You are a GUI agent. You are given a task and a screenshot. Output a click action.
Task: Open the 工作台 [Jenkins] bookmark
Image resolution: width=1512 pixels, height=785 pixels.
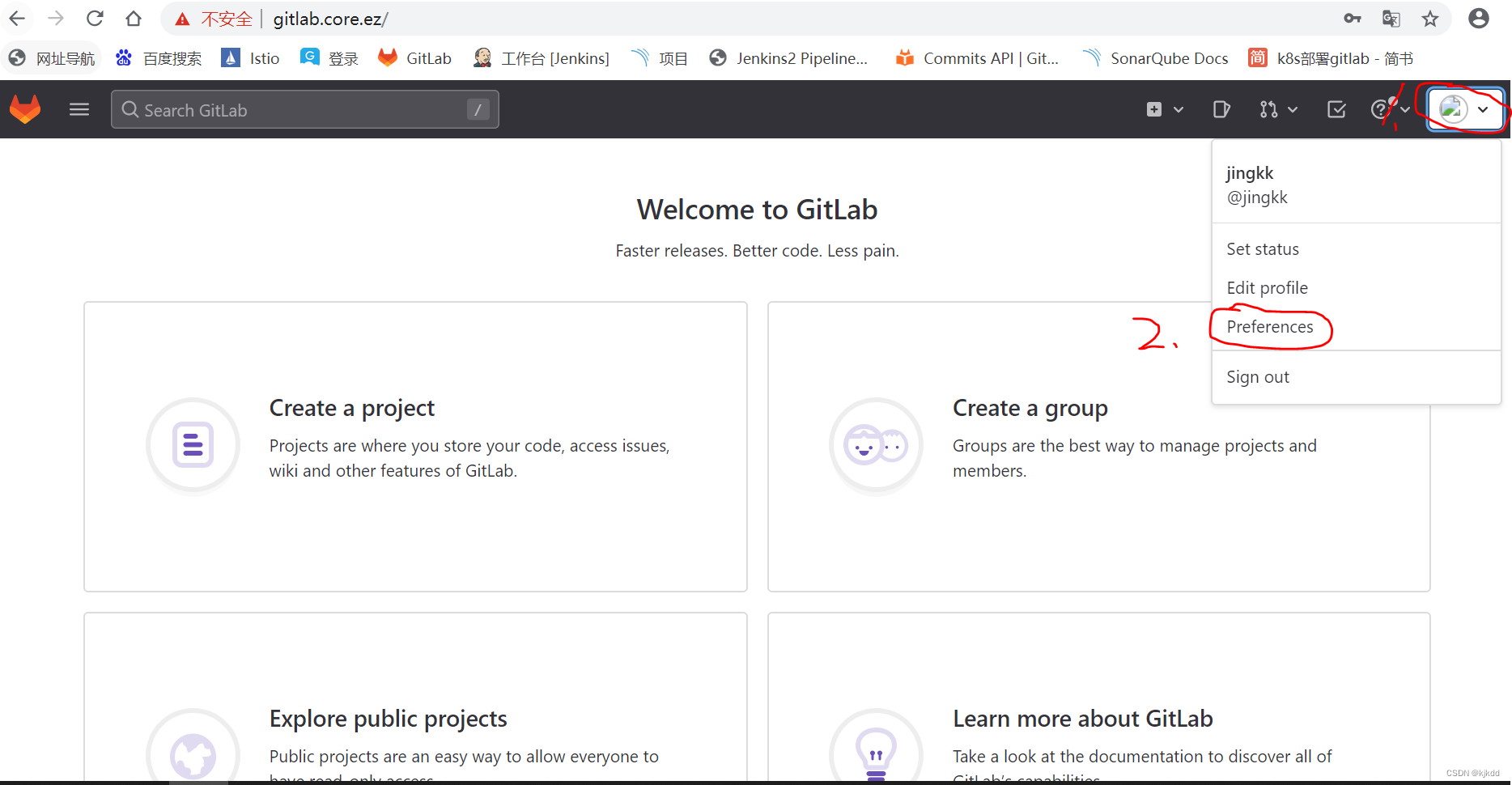pos(542,58)
